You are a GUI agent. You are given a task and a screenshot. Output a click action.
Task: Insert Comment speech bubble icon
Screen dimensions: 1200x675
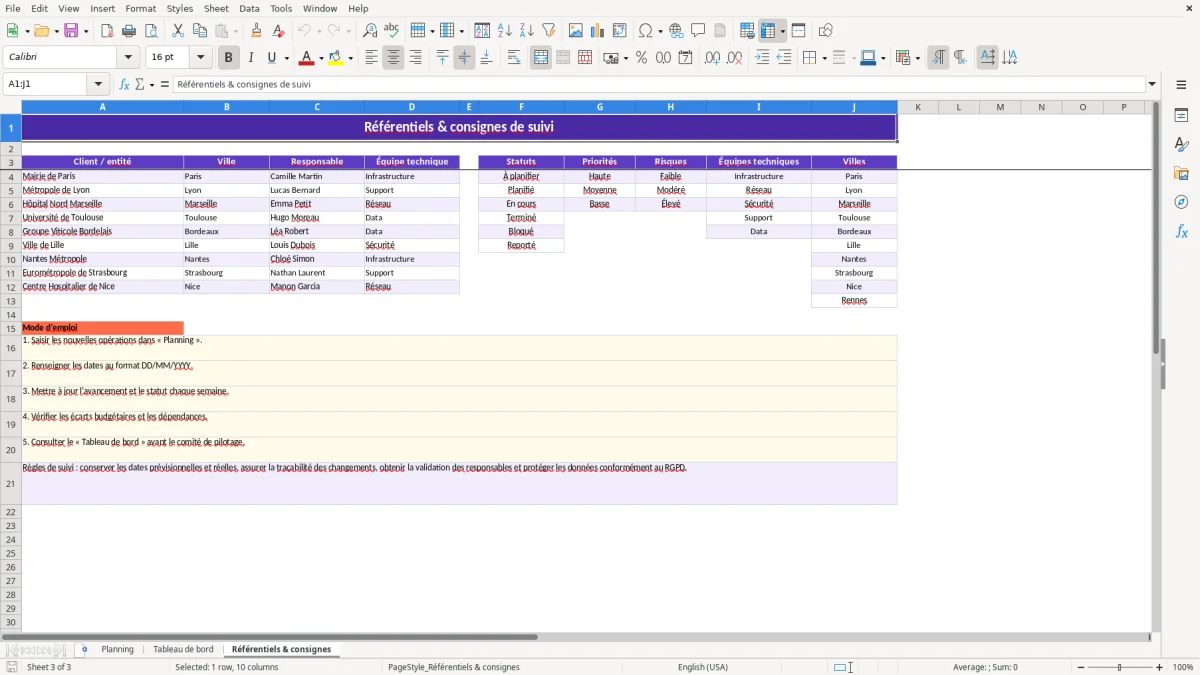(698, 31)
